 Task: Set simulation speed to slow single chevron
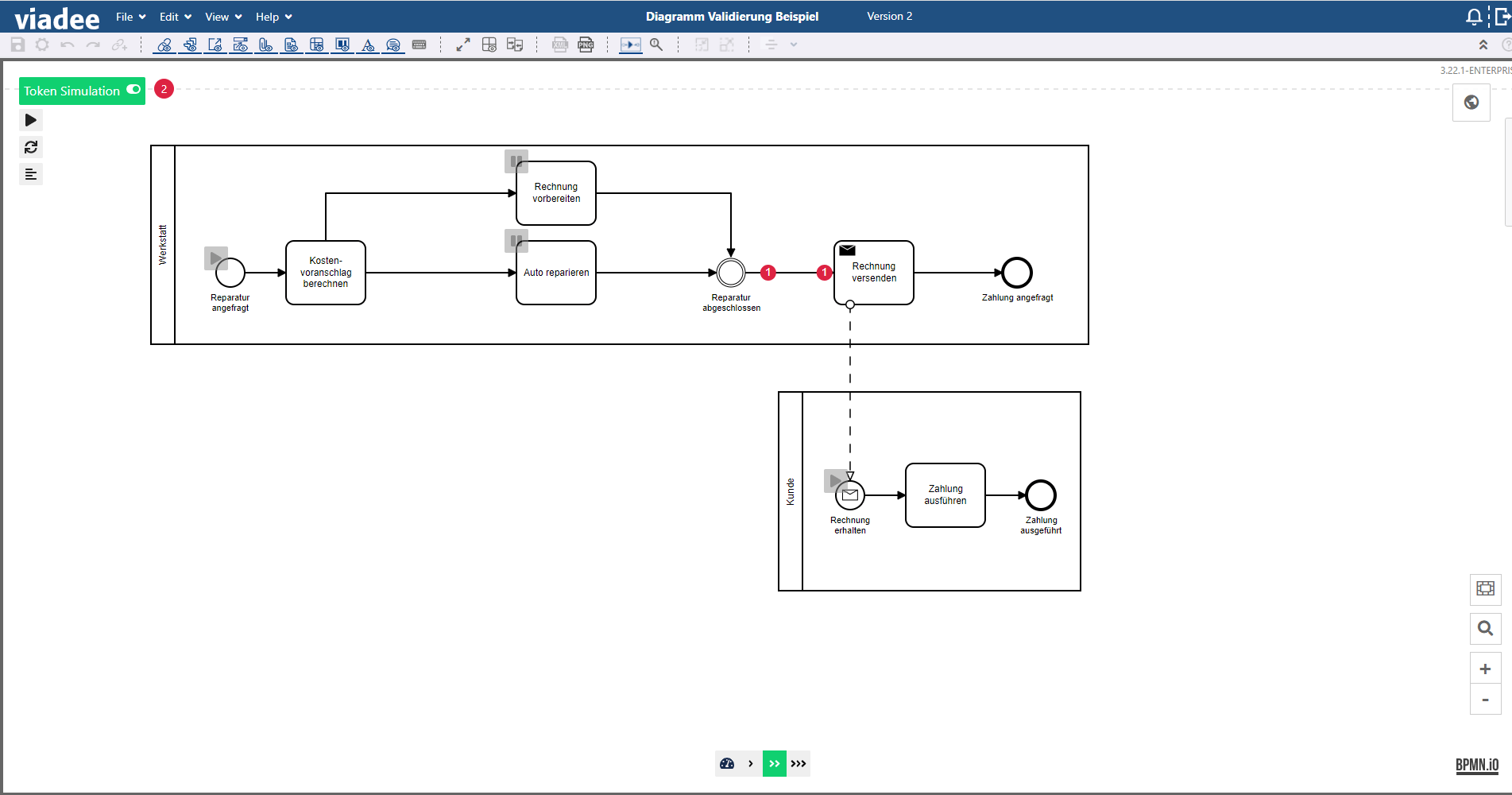click(x=751, y=763)
